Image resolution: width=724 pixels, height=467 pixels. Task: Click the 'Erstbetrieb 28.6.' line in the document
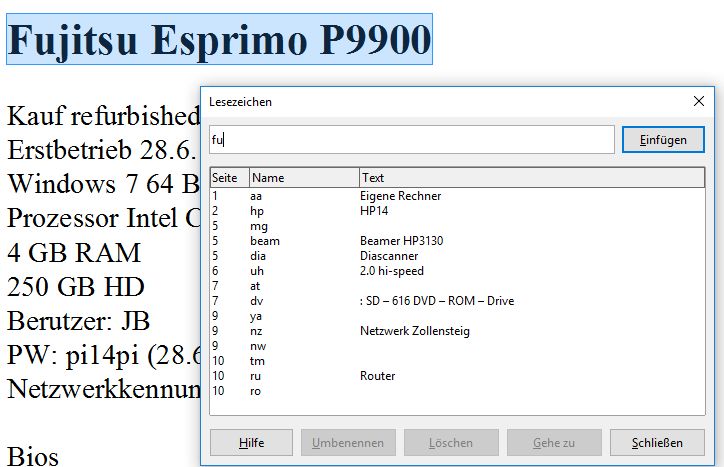tap(103, 150)
